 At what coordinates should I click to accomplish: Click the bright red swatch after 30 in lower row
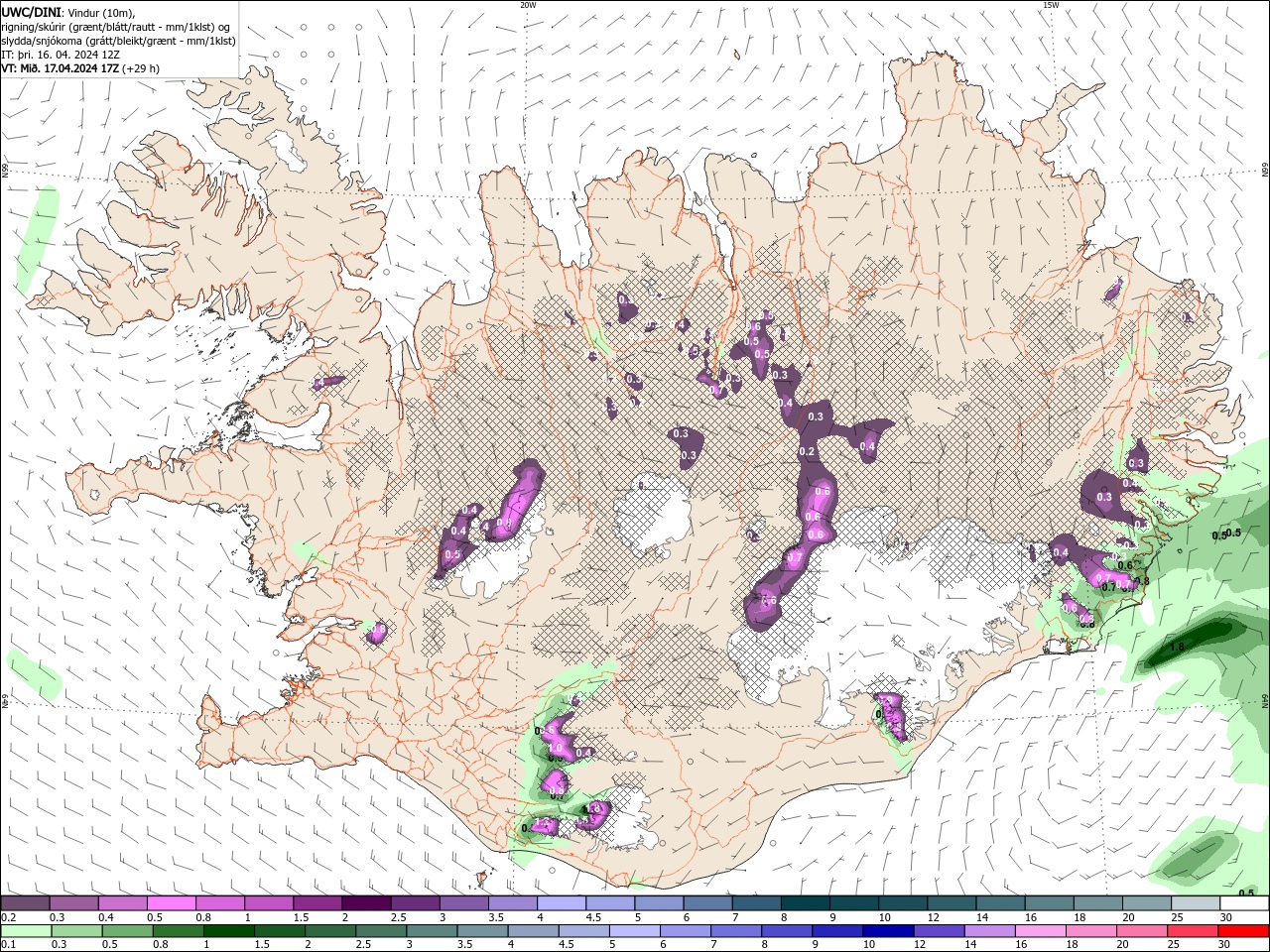[x=1244, y=931]
